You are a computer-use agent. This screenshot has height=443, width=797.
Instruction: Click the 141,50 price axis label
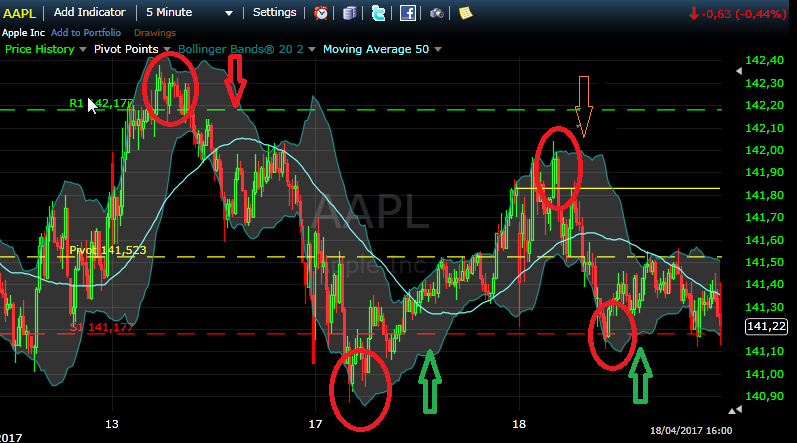[764, 262]
